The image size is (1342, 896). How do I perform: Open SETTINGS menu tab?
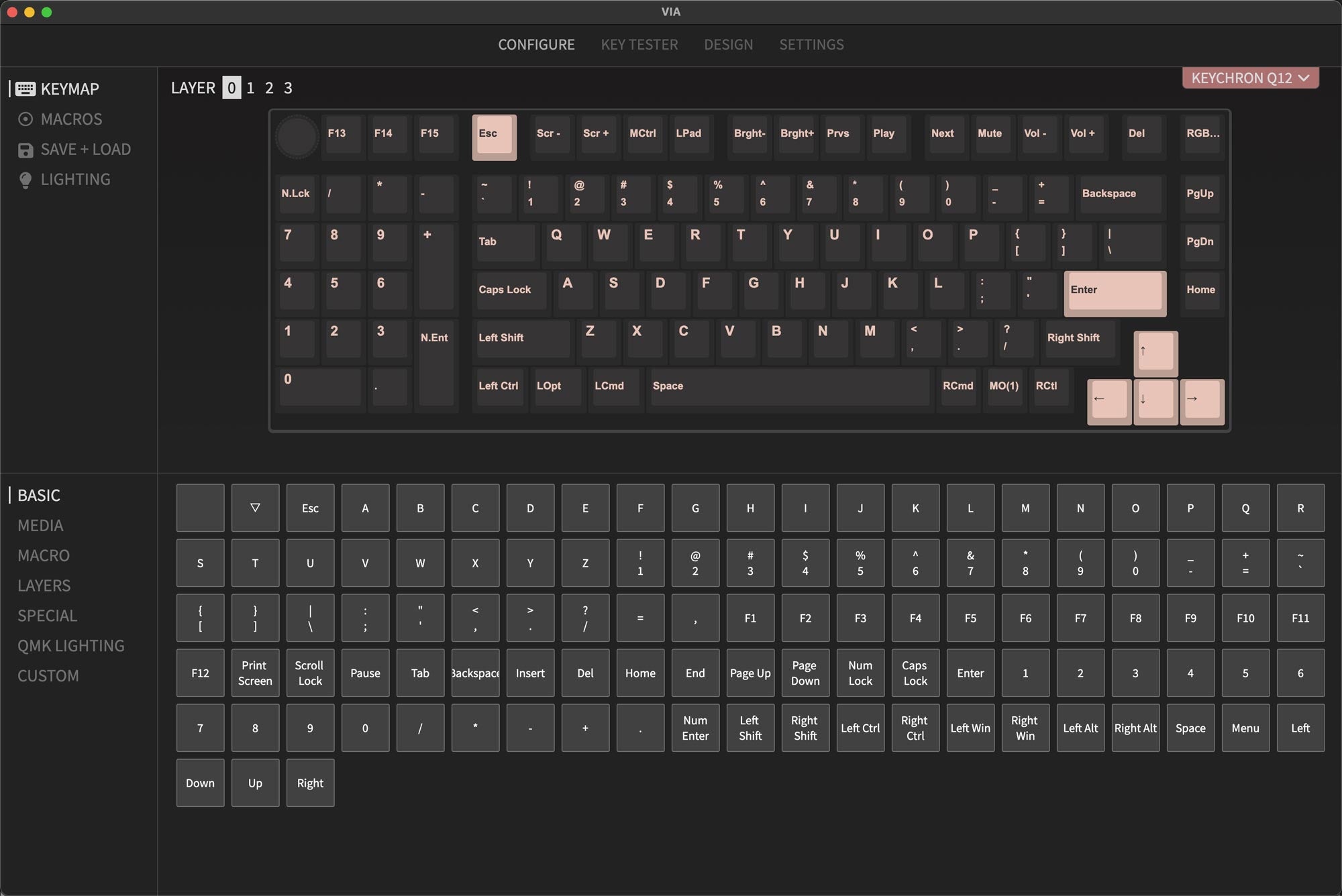click(812, 44)
